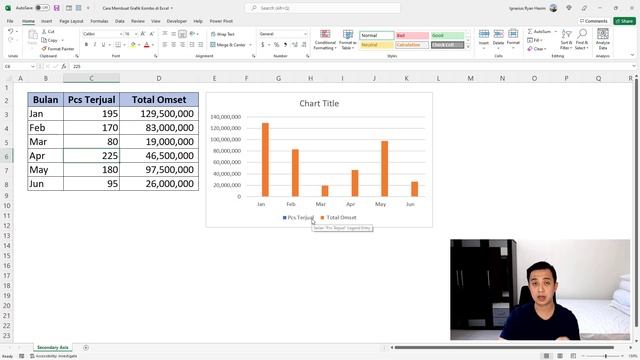Image resolution: width=640 pixels, height=360 pixels.
Task: Click Increase Indent icon
Action: pyautogui.click(x=200, y=44)
